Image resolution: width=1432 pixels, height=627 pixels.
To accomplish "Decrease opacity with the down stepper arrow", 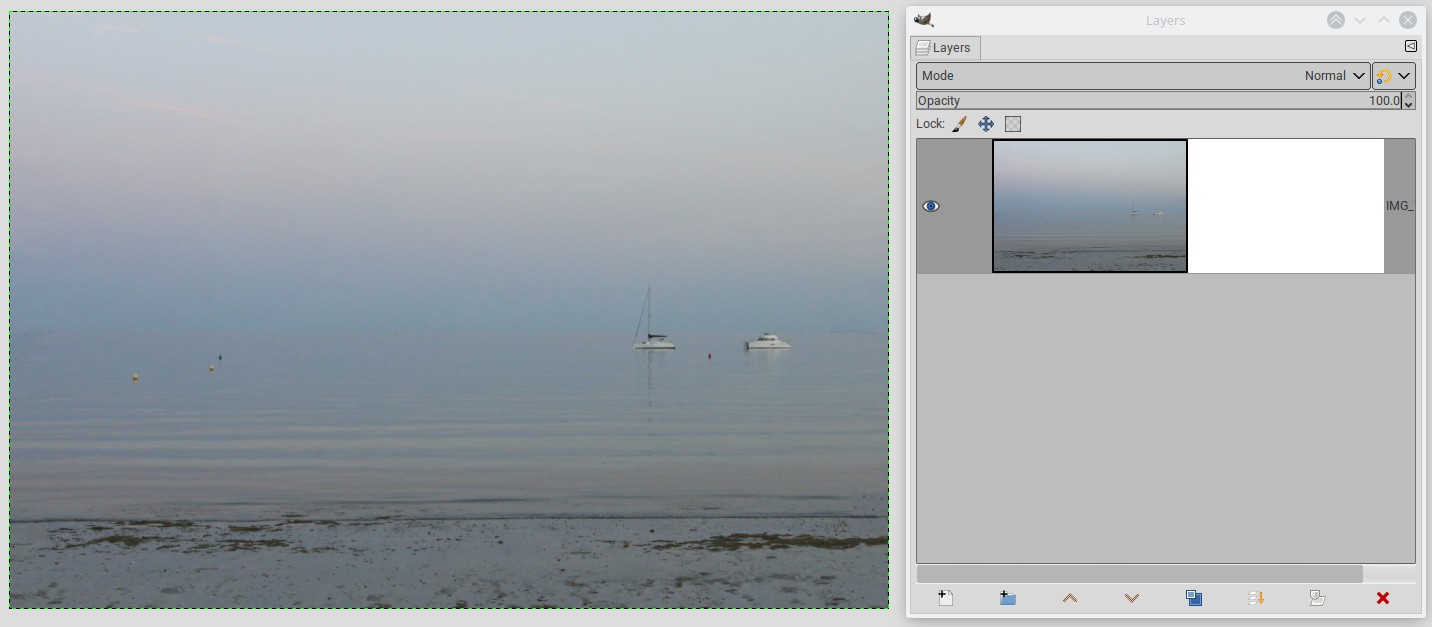I will click(1409, 105).
